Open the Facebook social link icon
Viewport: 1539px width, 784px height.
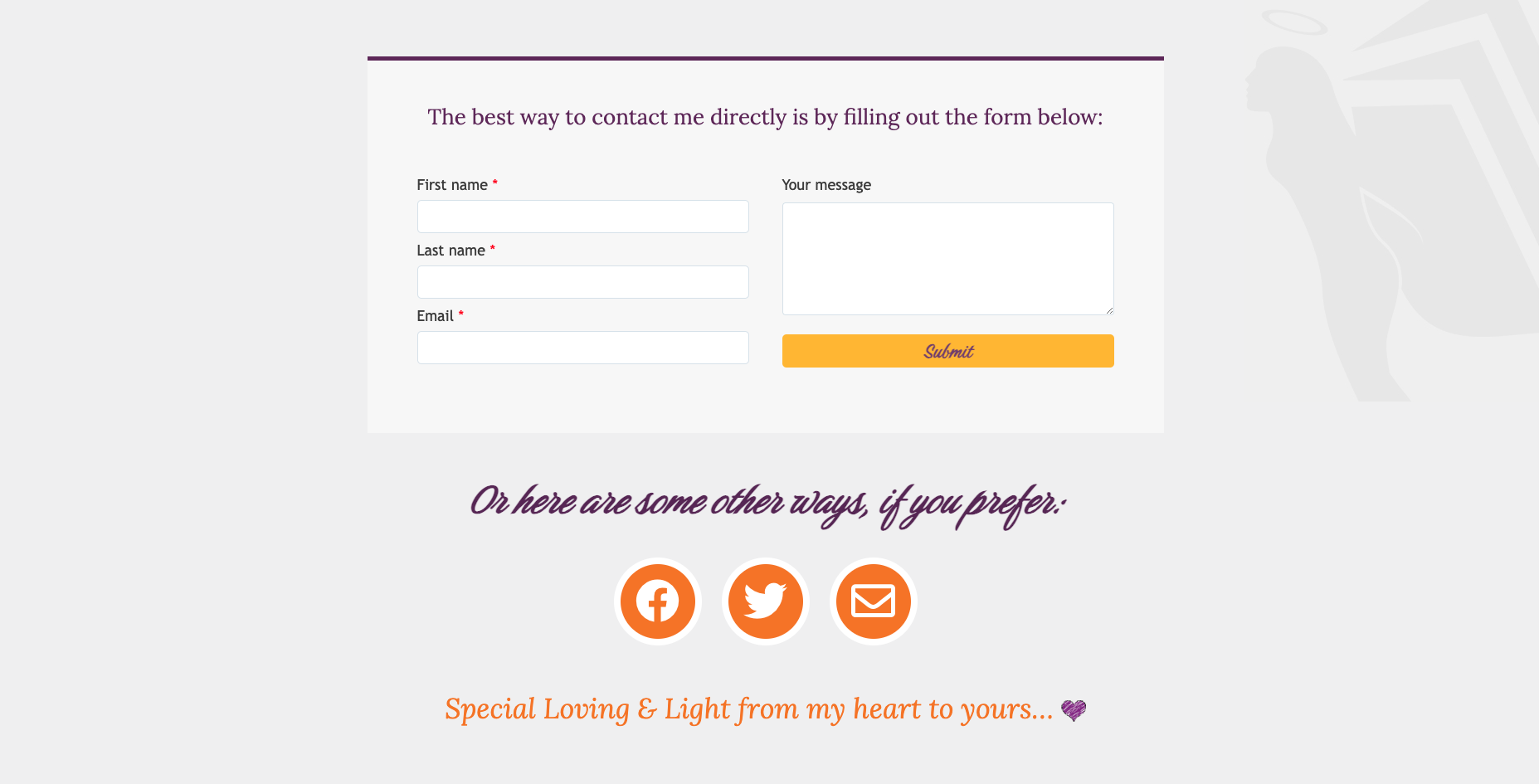657,601
